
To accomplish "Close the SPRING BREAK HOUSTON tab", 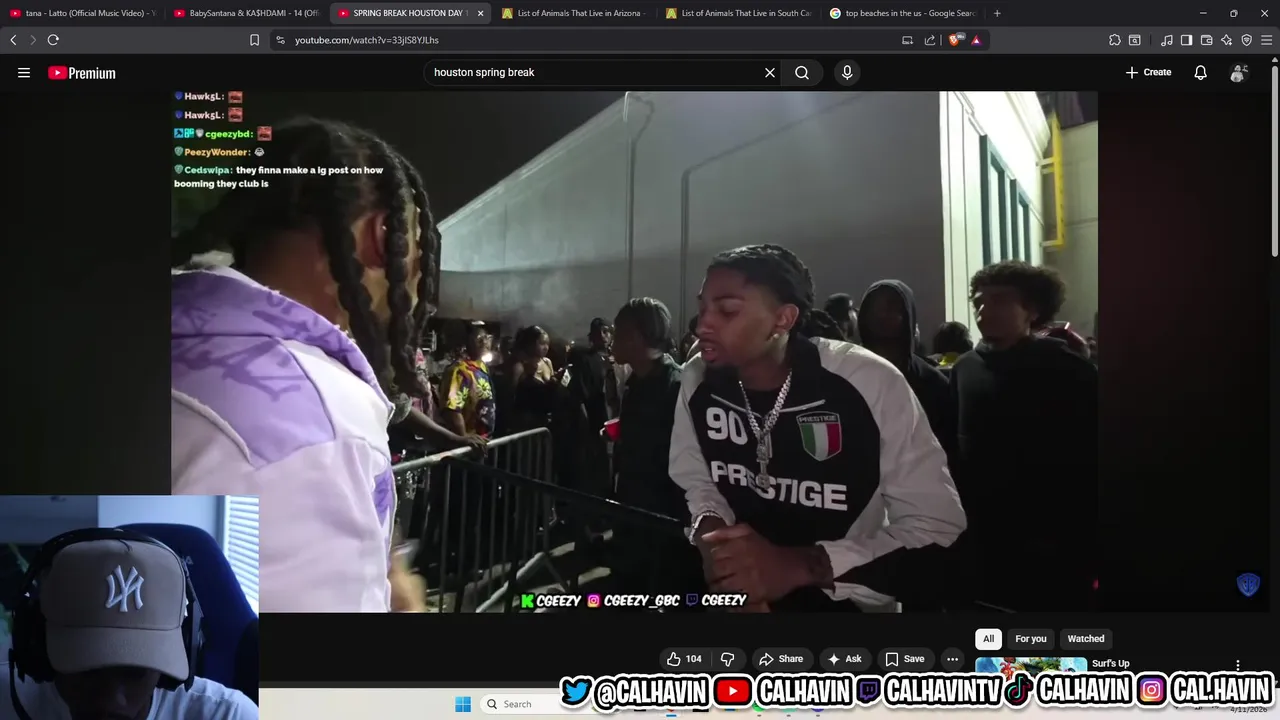I will pyautogui.click(x=480, y=13).
